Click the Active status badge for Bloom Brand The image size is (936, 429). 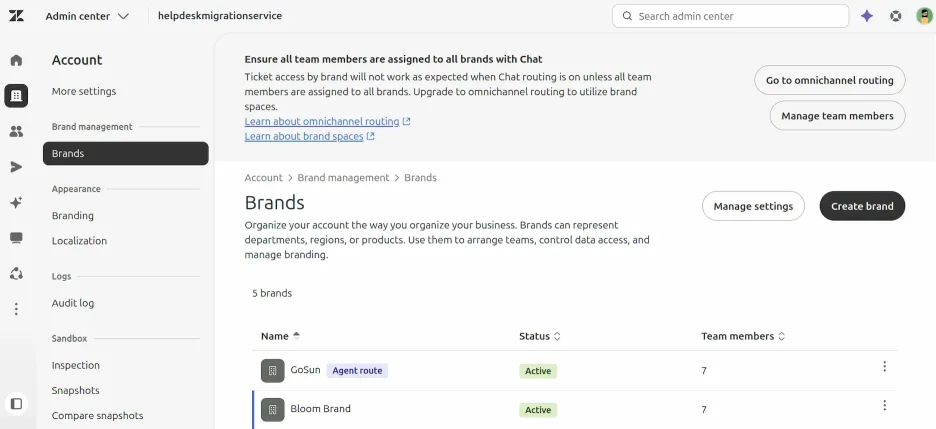[538, 410]
